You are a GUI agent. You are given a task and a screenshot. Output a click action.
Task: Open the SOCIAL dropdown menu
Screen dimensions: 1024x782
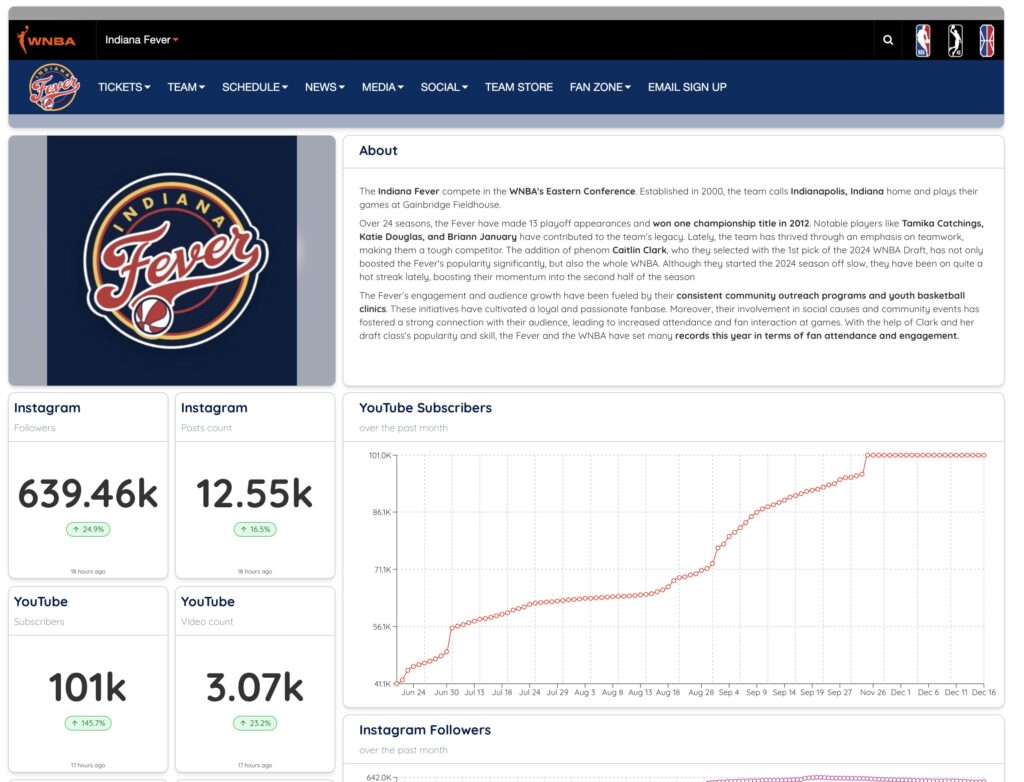coord(443,87)
